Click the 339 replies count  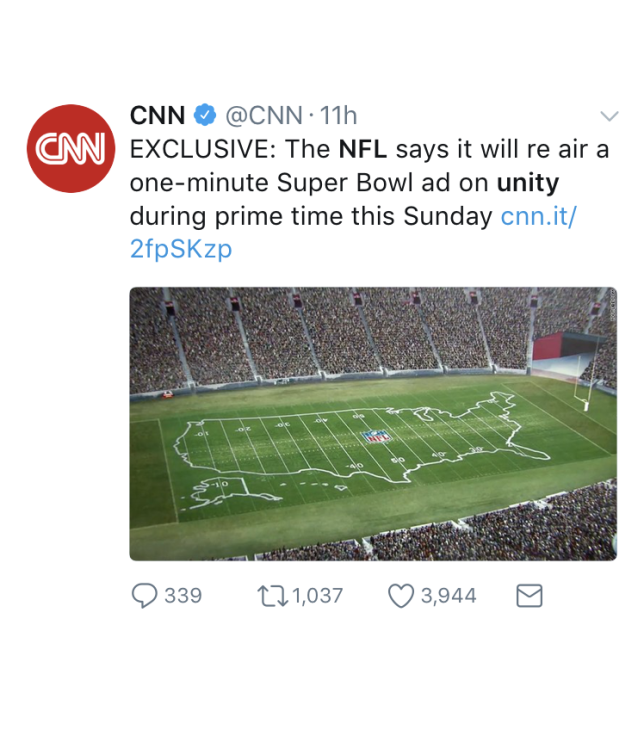click(x=183, y=596)
